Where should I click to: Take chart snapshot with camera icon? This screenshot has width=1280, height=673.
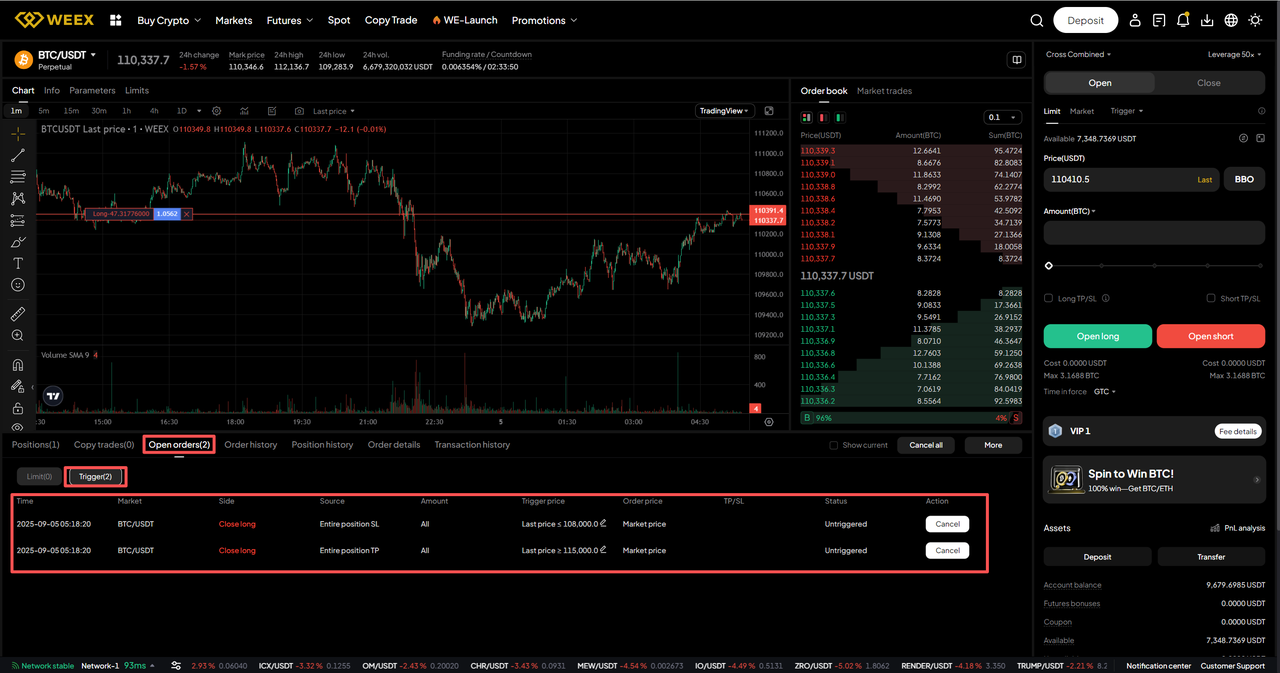[299, 111]
